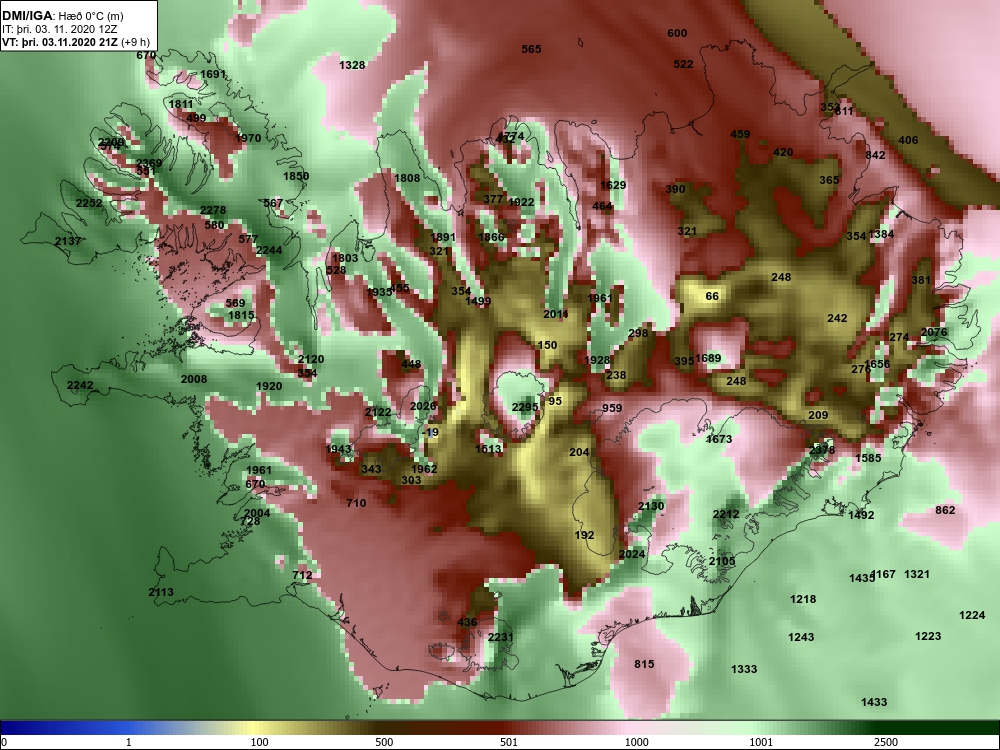Image resolution: width=1000 pixels, height=750 pixels.
Task: Click the map value '1943'
Action: click(339, 449)
